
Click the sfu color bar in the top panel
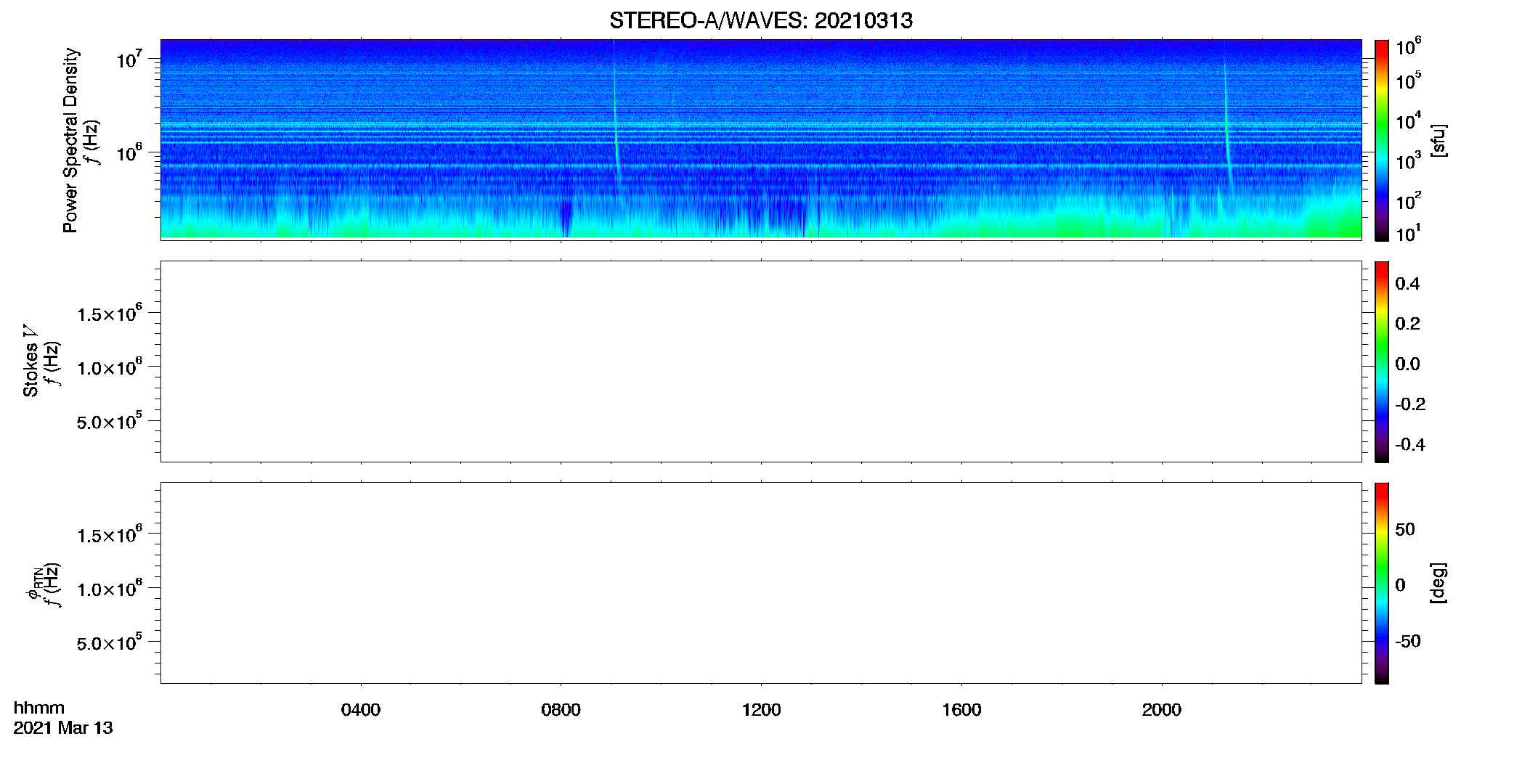(x=1382, y=140)
